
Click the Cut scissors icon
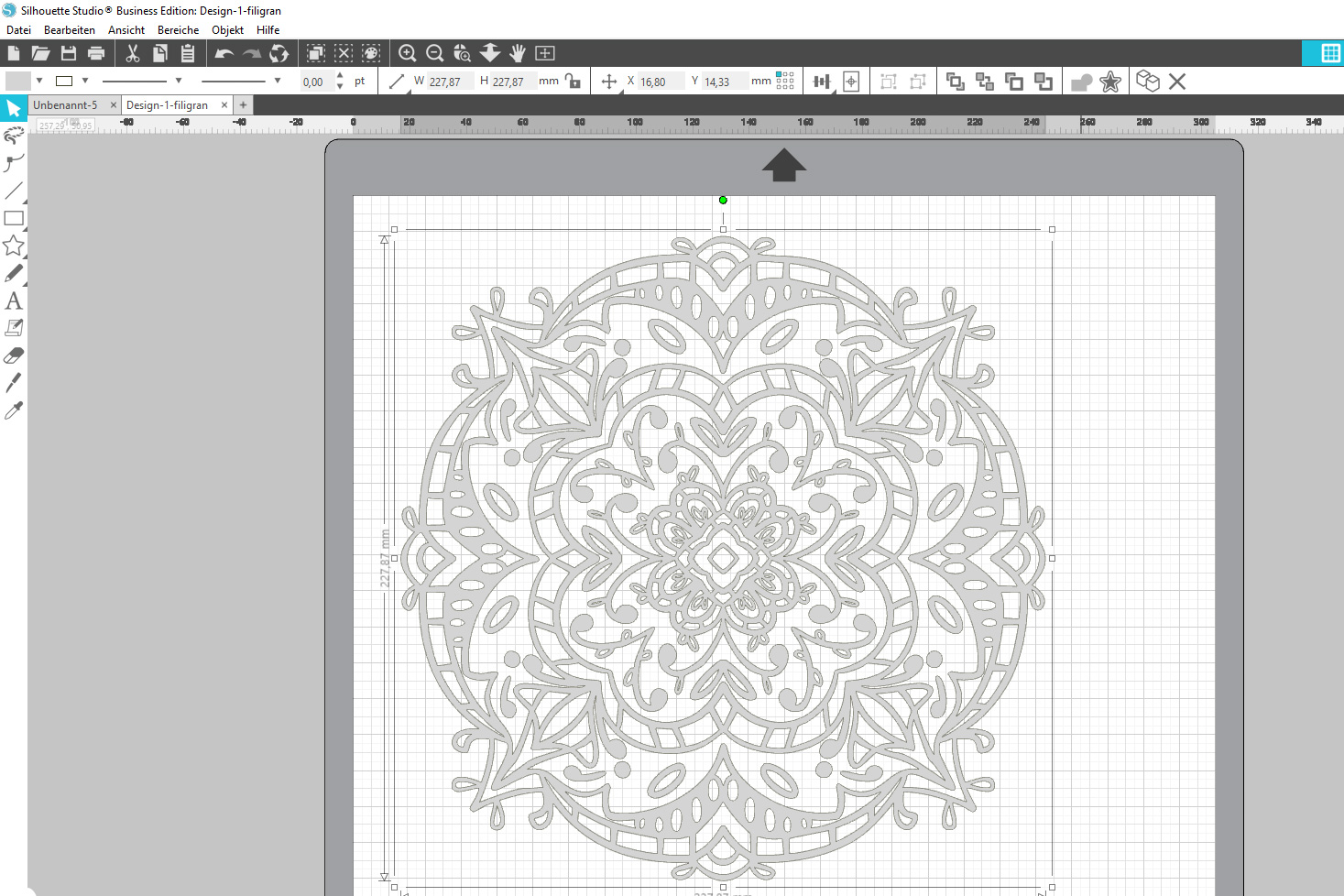coord(133,53)
